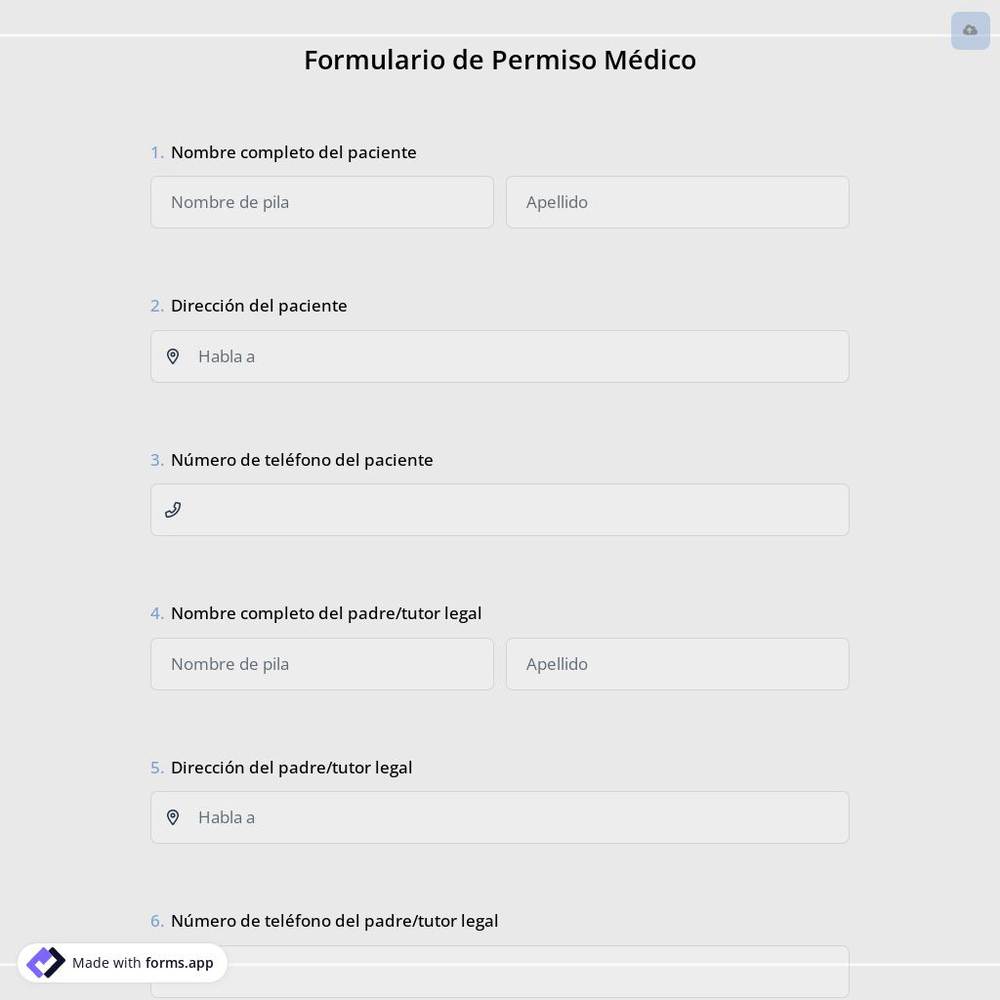Click the guardian Nombre de pila input

322,664
